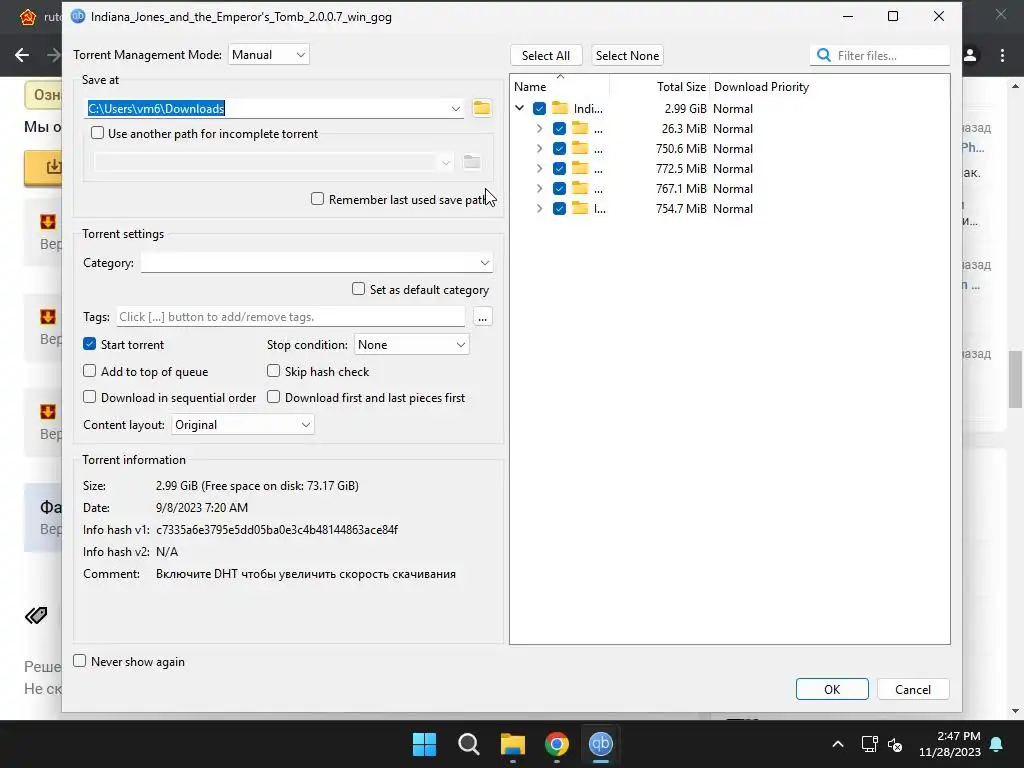Uncheck Start torrent

(x=89, y=344)
